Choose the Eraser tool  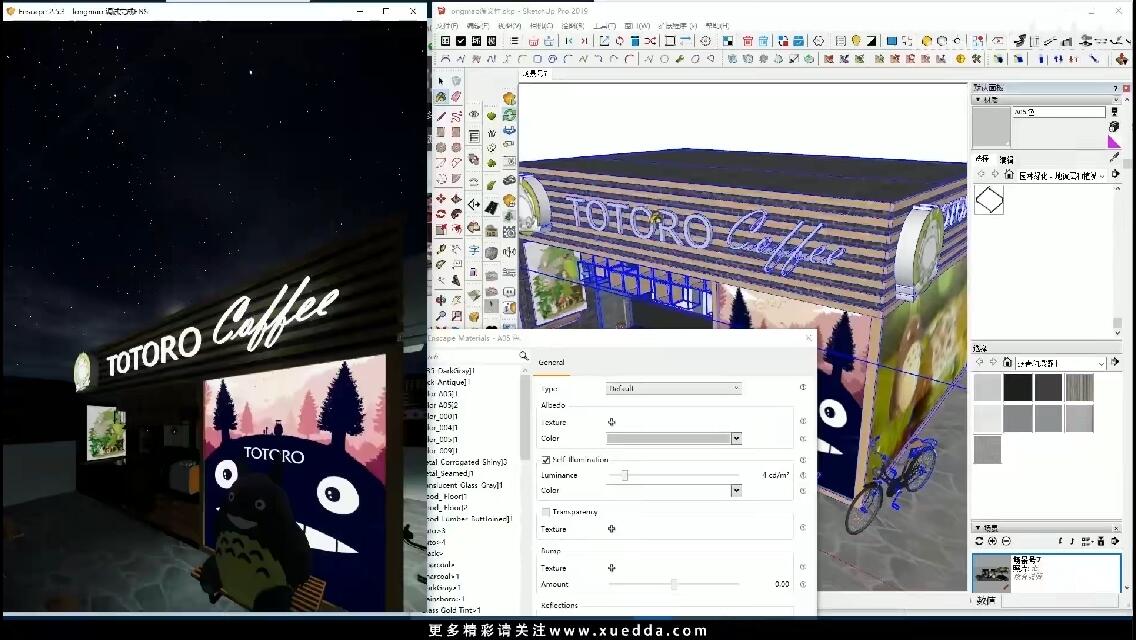click(456, 96)
